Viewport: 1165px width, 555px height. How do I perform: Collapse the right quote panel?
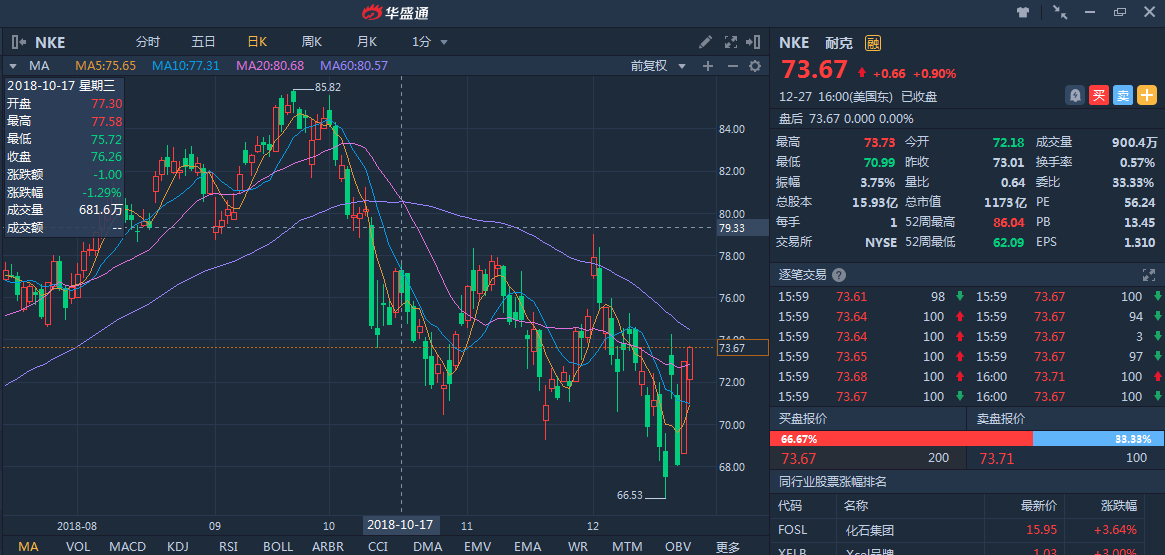click(x=754, y=42)
